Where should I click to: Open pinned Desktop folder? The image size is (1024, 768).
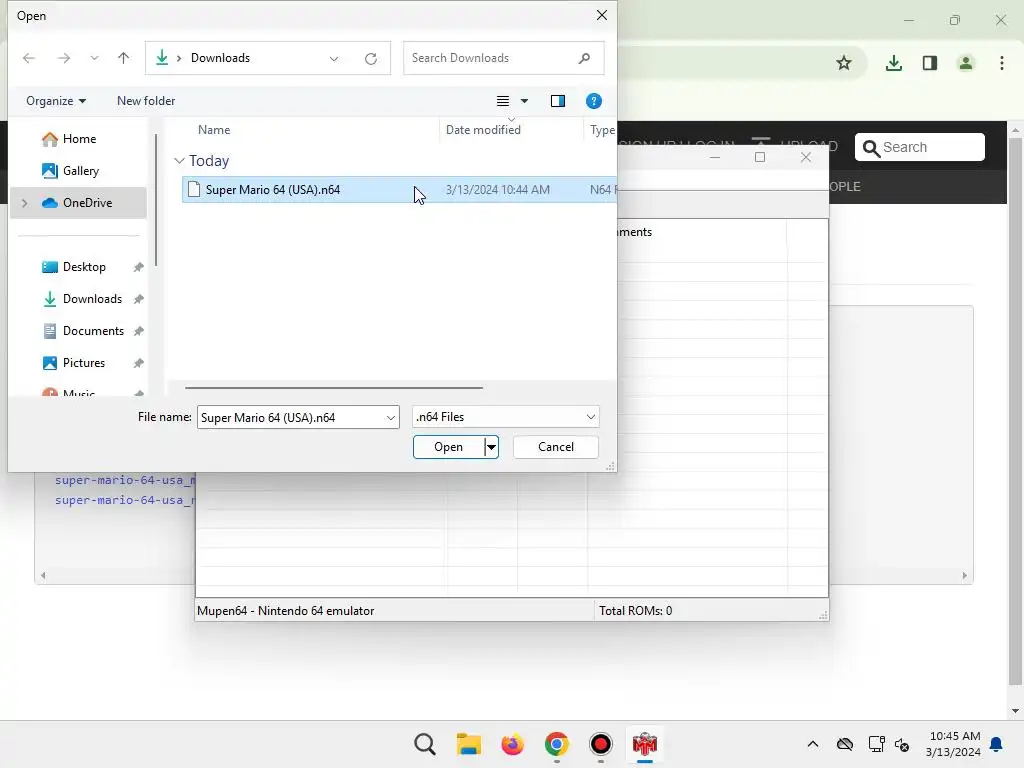84,266
